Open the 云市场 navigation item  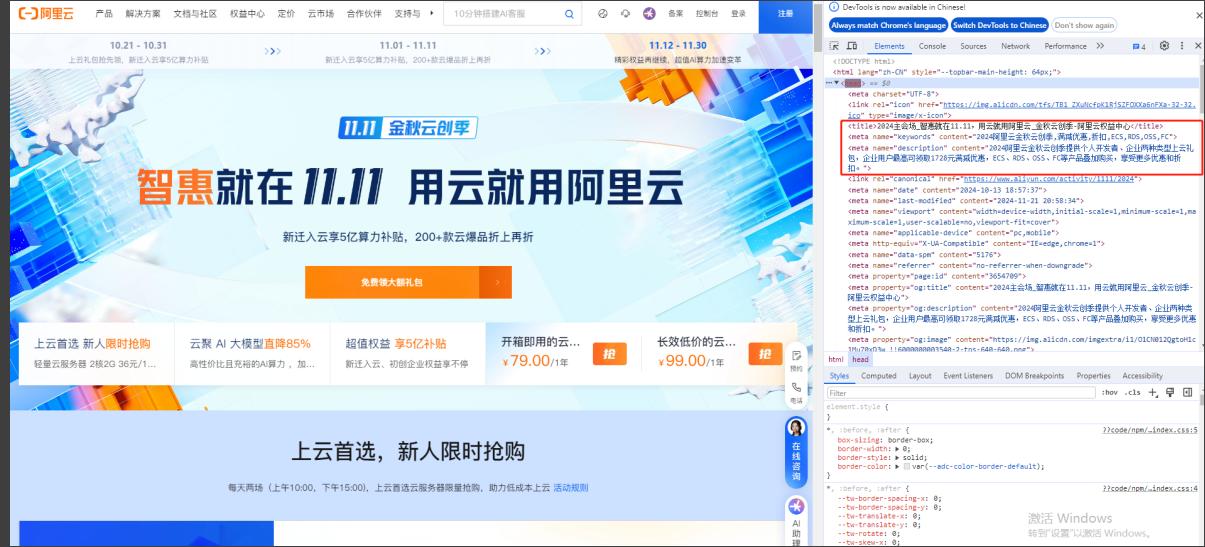click(321, 14)
